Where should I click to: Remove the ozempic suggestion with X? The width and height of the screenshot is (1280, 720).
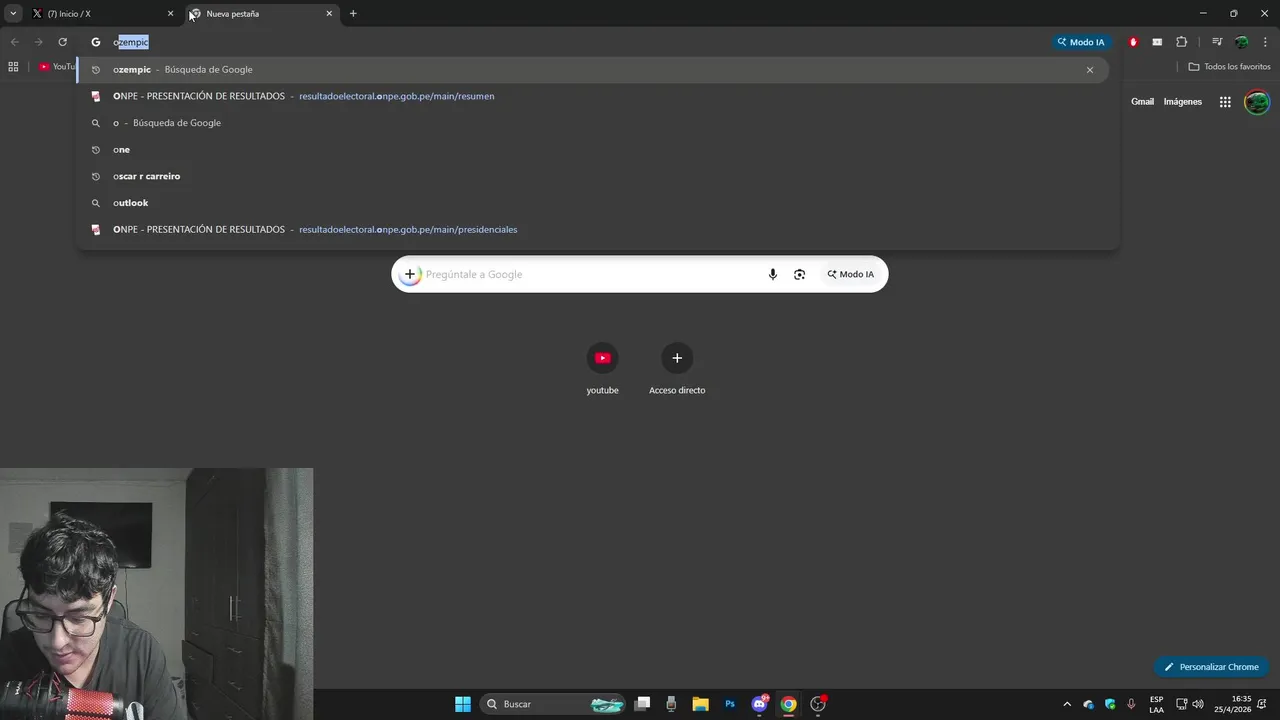[1090, 70]
